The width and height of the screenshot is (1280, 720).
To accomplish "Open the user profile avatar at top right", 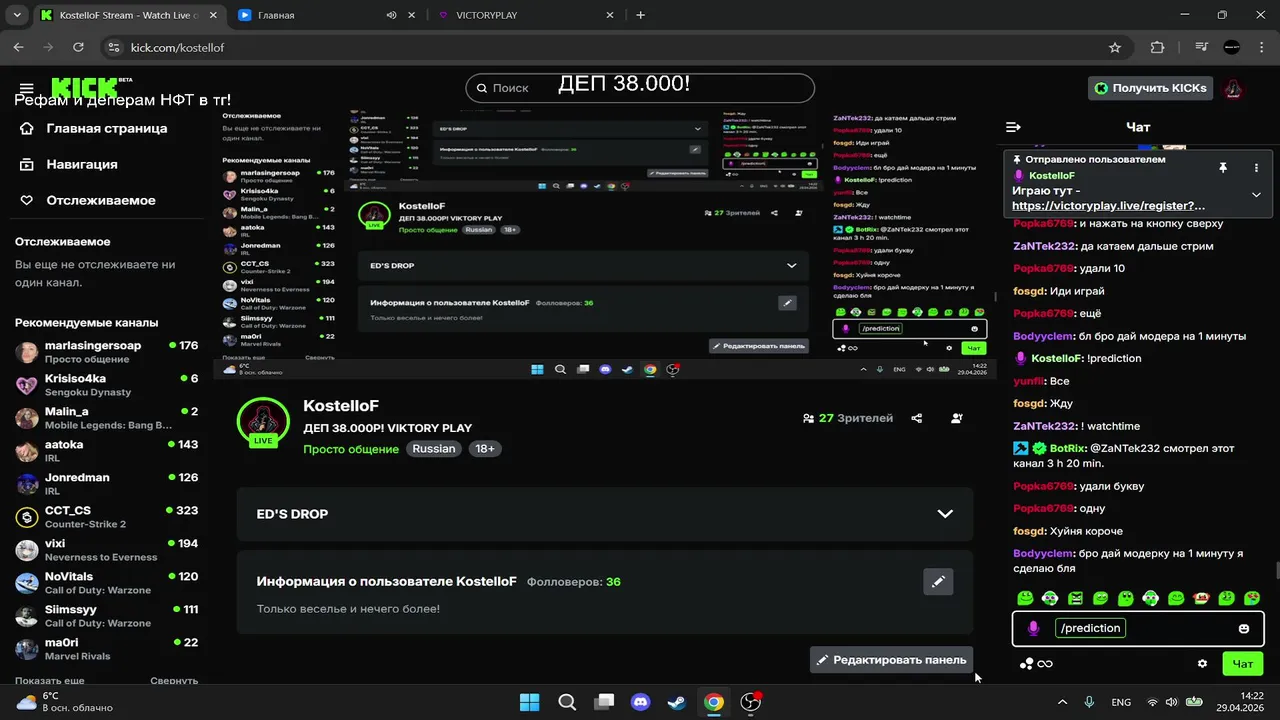I will click(x=1234, y=88).
